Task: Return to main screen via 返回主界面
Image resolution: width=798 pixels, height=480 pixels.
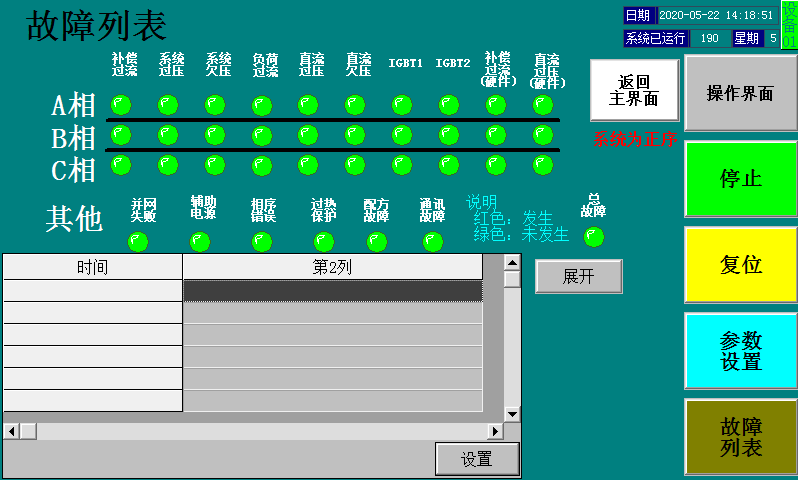Action: click(634, 90)
